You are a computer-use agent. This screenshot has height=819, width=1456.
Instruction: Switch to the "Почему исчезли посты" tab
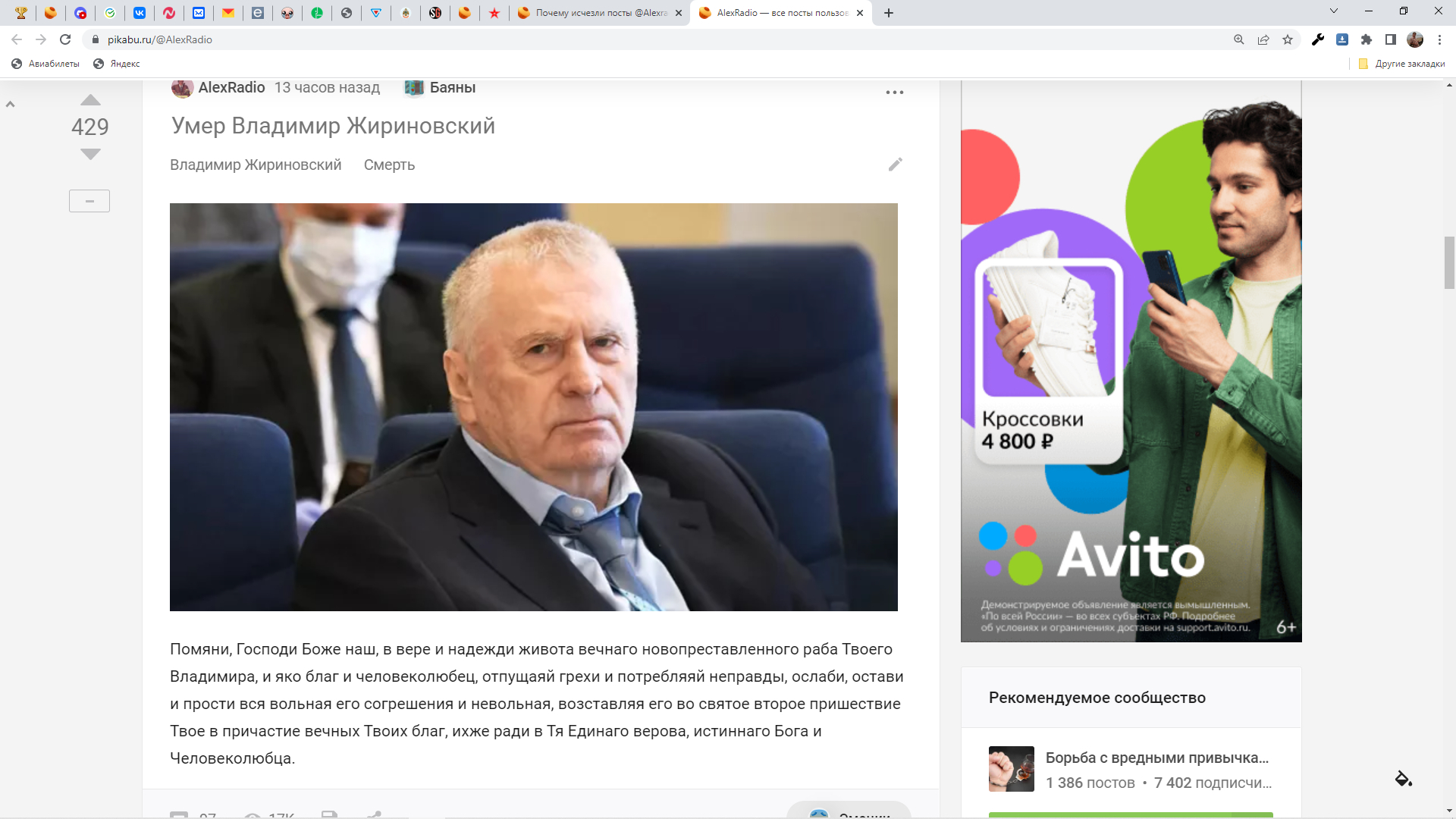pos(599,13)
